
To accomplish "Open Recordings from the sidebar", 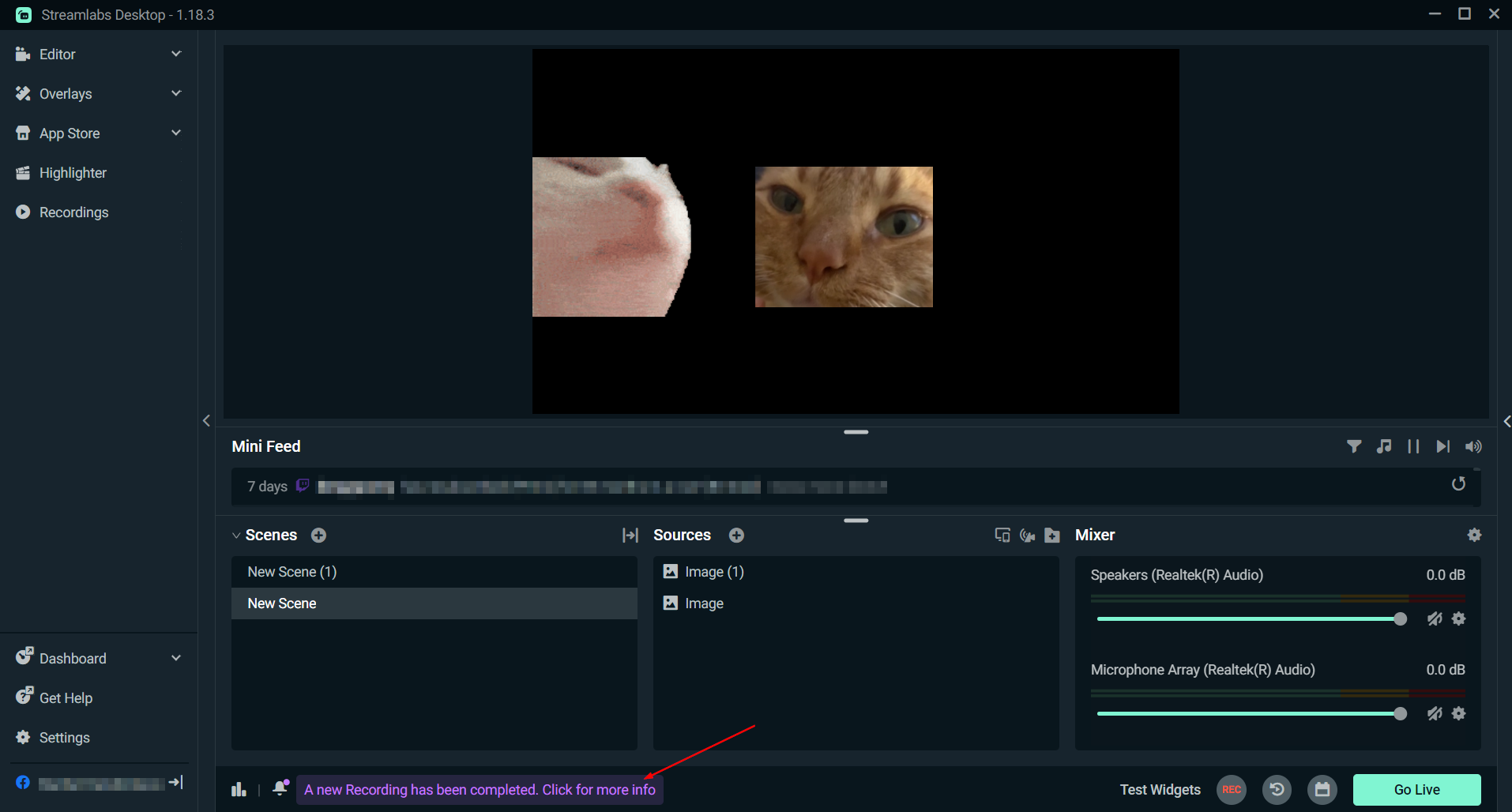I will pyautogui.click(x=73, y=212).
